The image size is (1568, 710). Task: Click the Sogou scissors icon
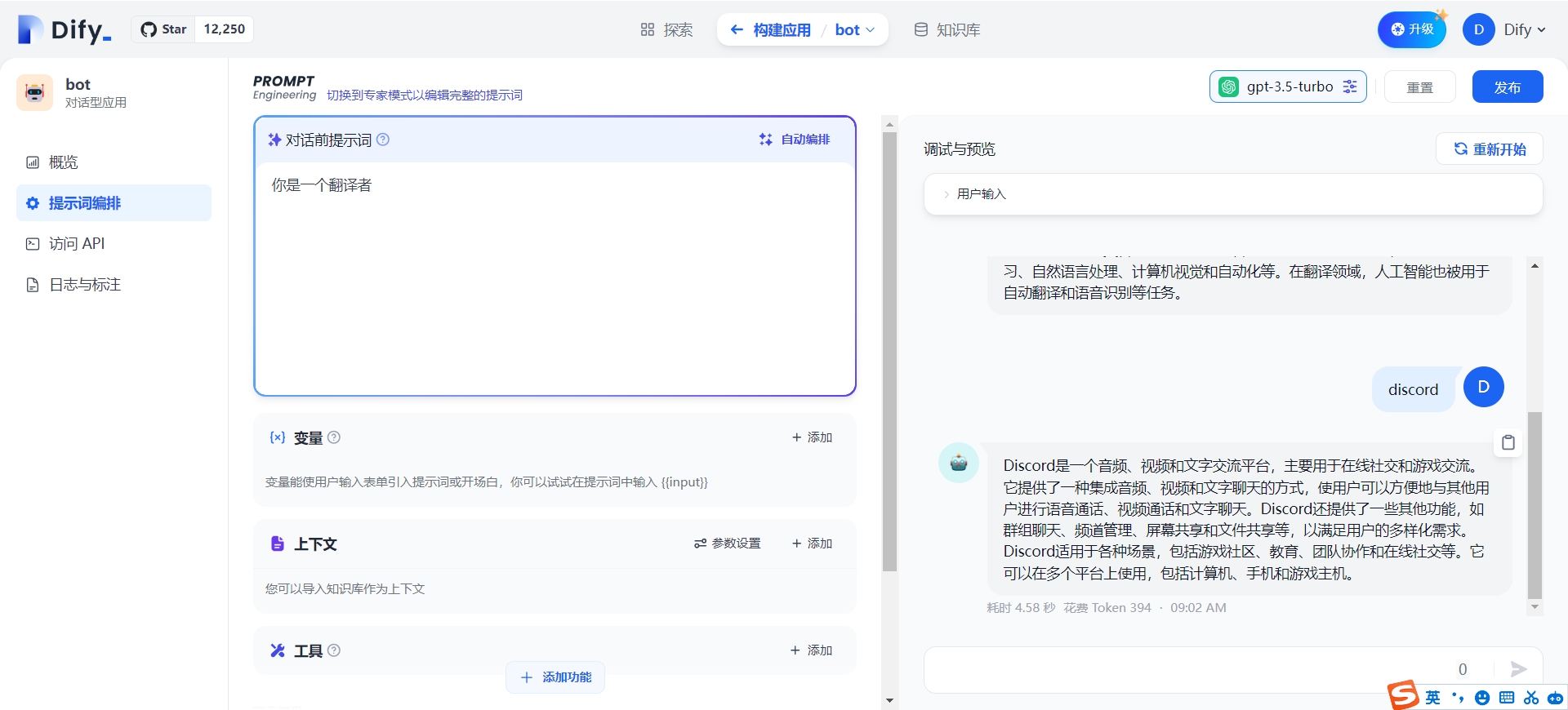(1531, 698)
